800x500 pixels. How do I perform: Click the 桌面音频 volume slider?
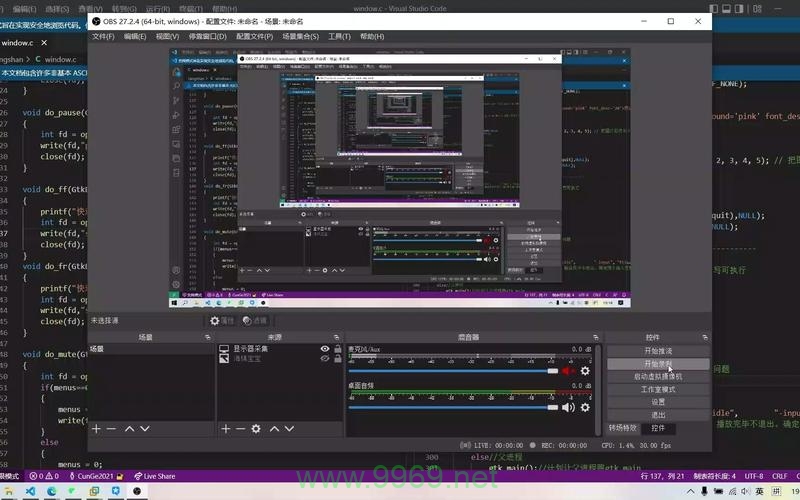[453, 407]
